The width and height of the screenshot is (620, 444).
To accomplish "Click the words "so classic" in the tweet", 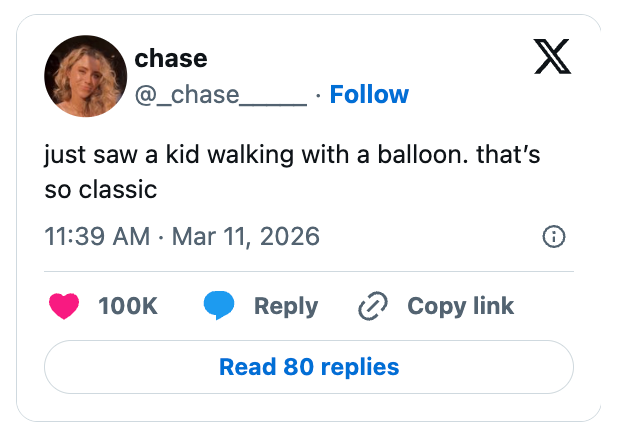I will tap(102, 188).
